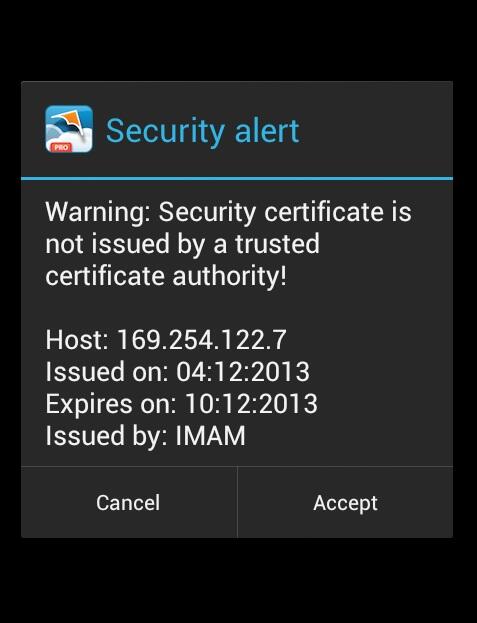This screenshot has height=623, width=477.
Task: Click the PRO app icon in dialog header
Action: click(69, 129)
